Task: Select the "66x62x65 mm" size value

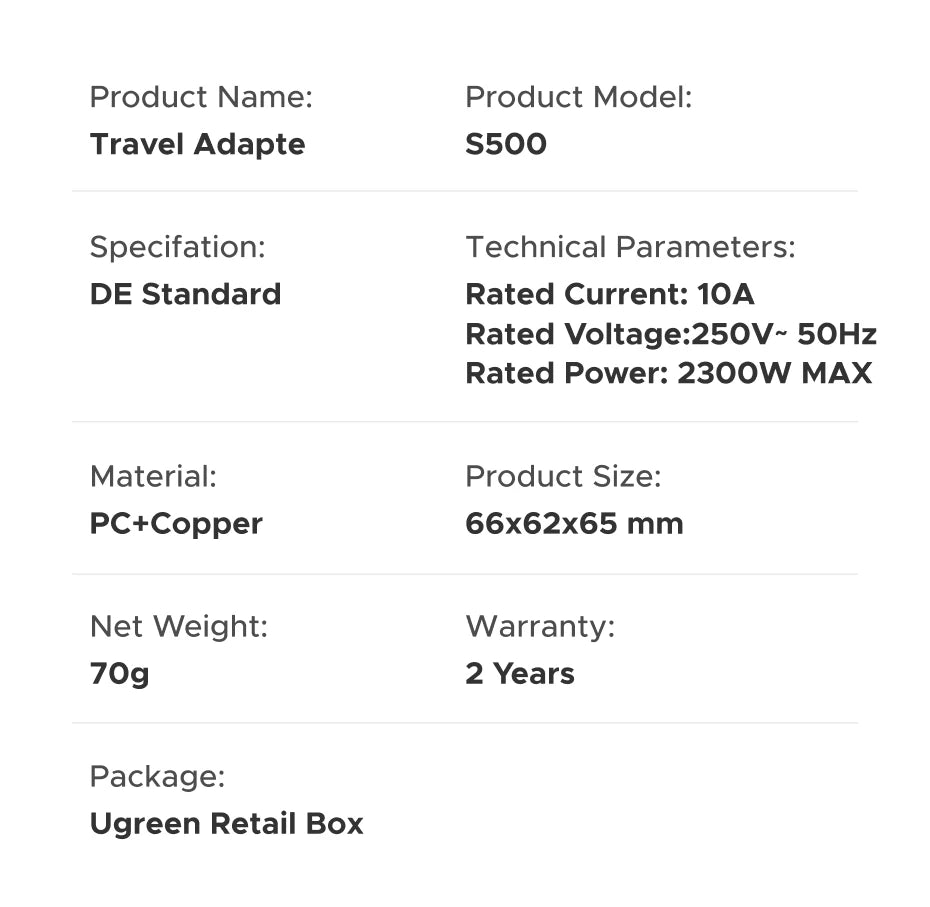Action: [574, 524]
